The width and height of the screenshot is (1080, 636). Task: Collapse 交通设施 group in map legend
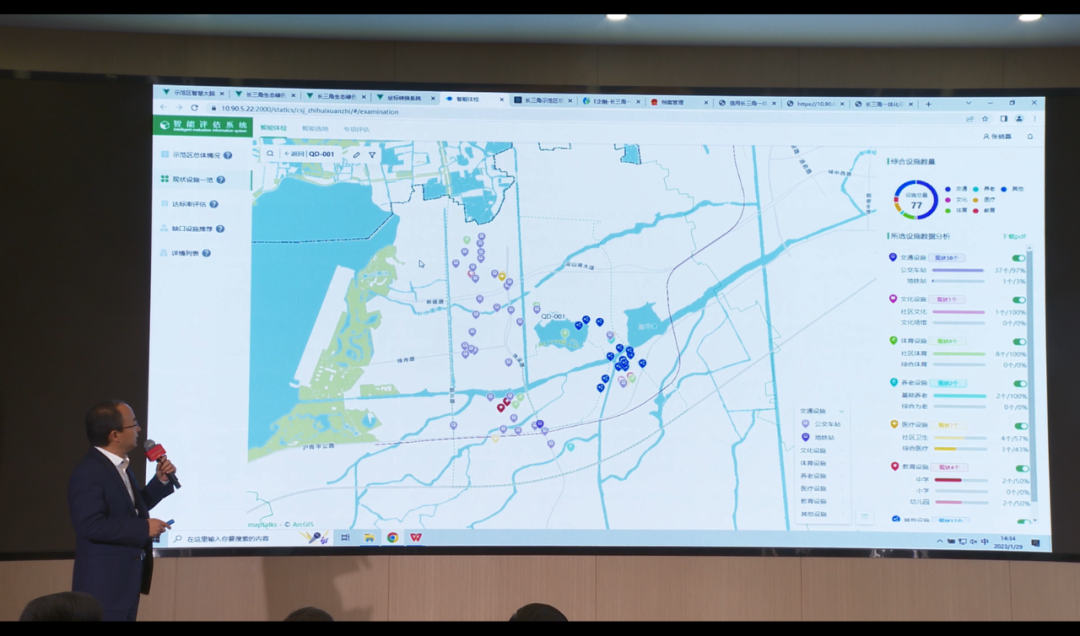click(x=842, y=411)
